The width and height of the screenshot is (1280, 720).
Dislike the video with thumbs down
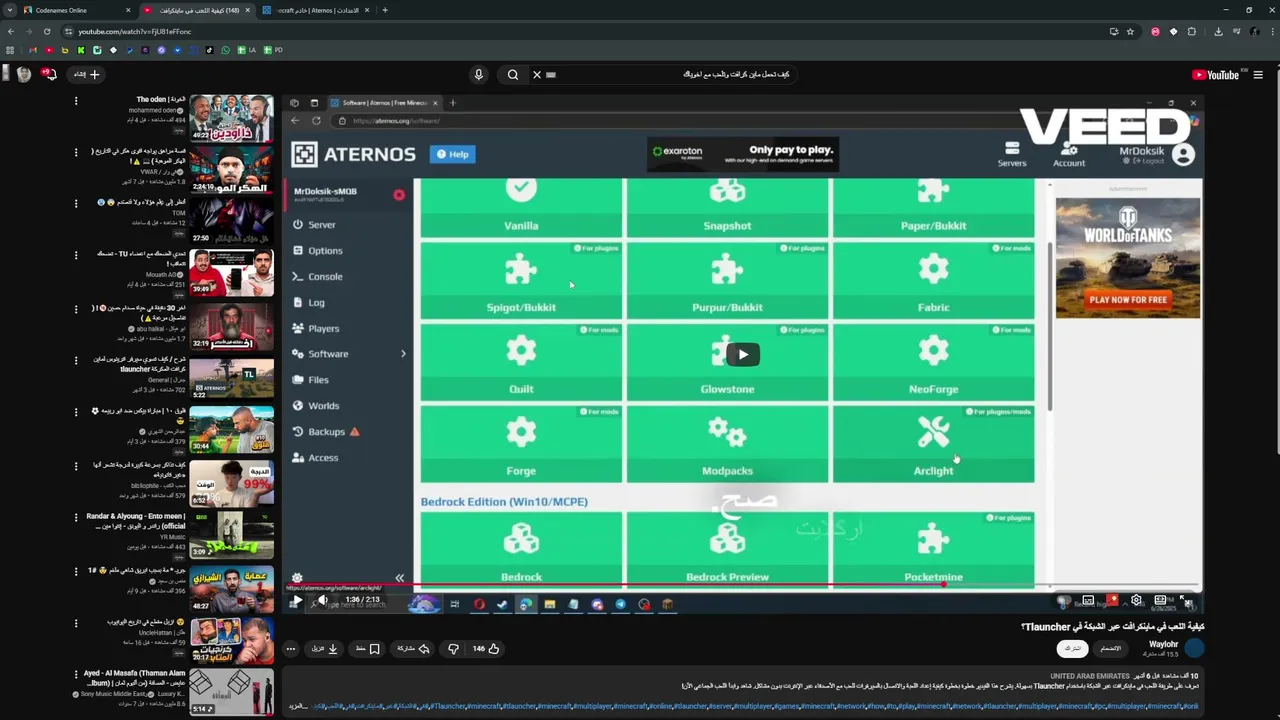[453, 649]
